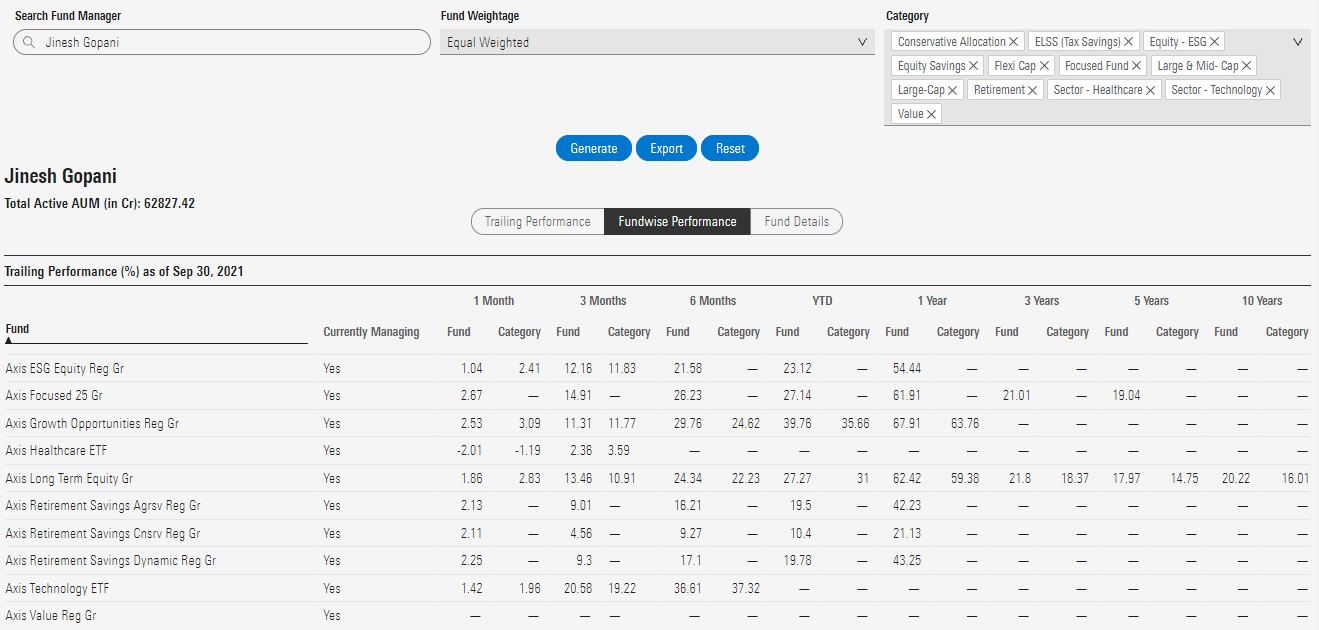The image size is (1319, 630).
Task: Click the Search Fund Manager input field
Action: [230, 43]
